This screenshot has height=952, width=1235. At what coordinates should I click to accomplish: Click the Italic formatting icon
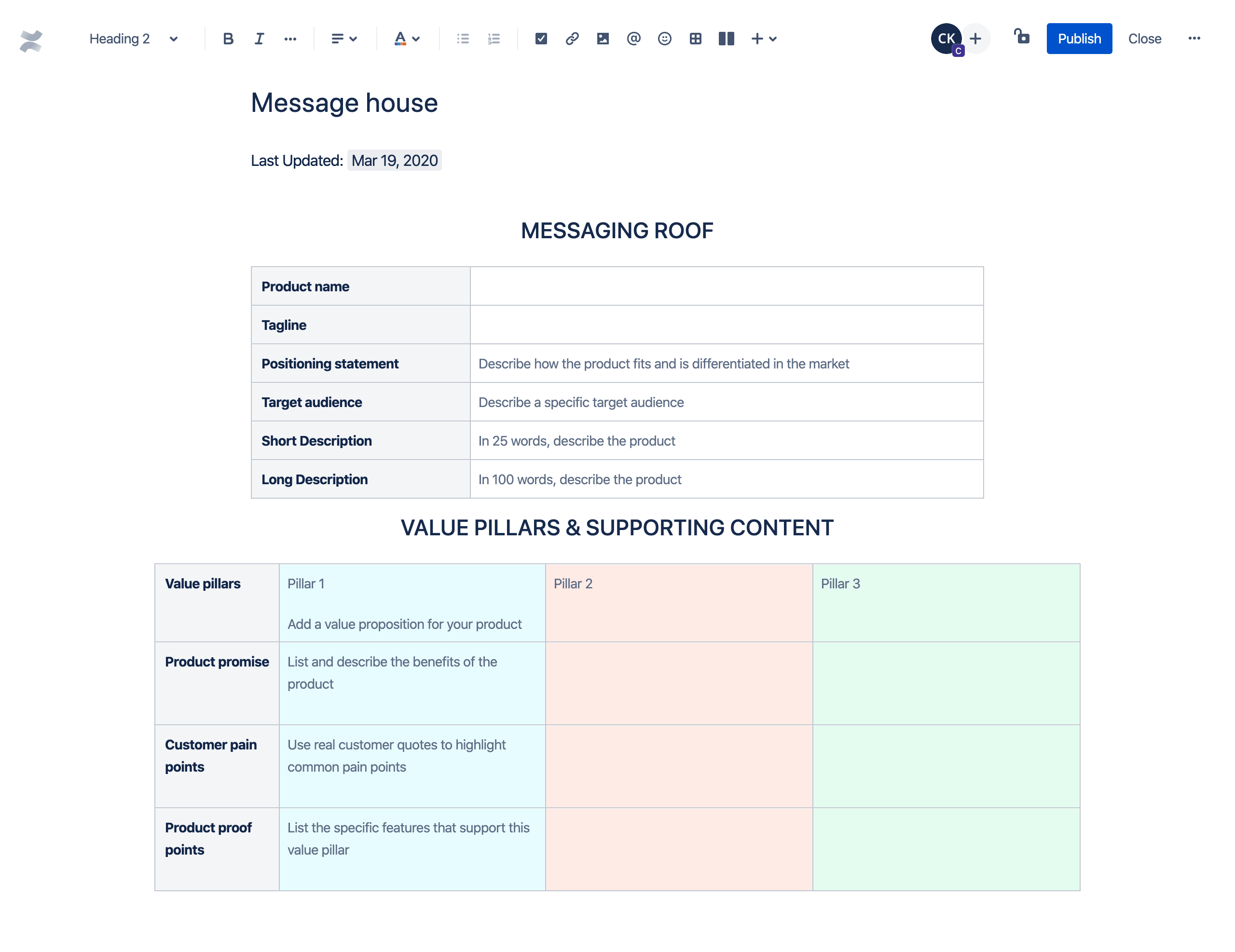pyautogui.click(x=257, y=38)
